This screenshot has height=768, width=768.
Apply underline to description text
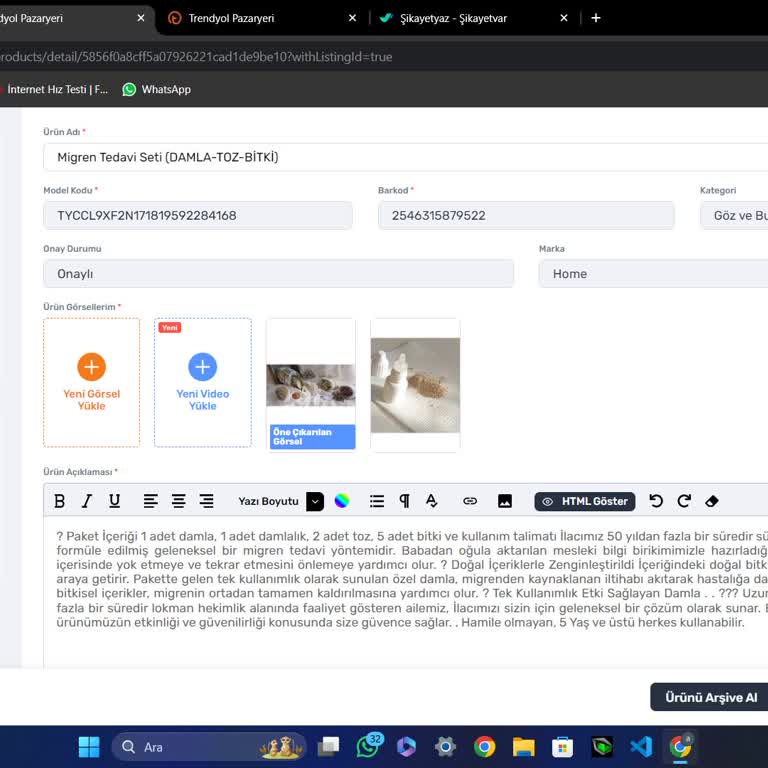coord(114,501)
